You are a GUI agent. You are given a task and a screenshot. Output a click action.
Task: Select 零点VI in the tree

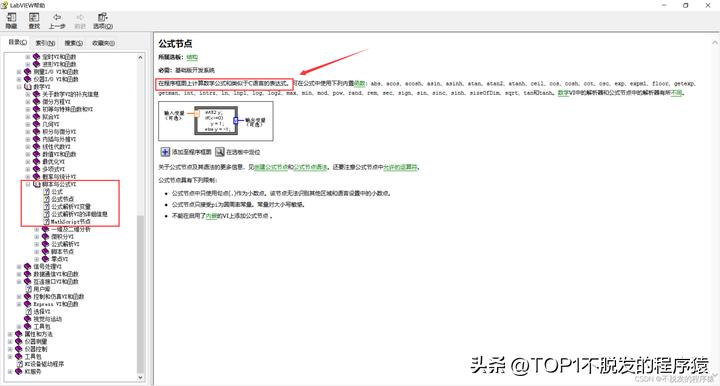tap(60, 259)
